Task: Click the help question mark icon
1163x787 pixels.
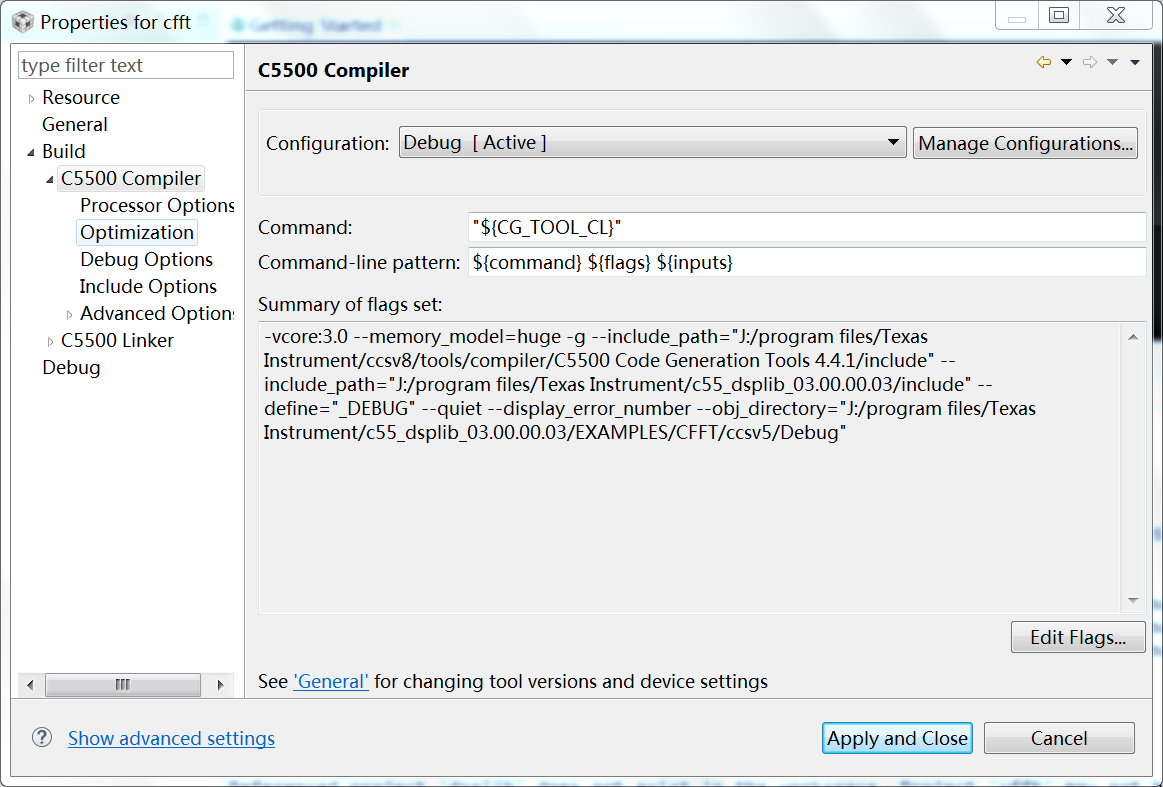Action: click(x=41, y=737)
